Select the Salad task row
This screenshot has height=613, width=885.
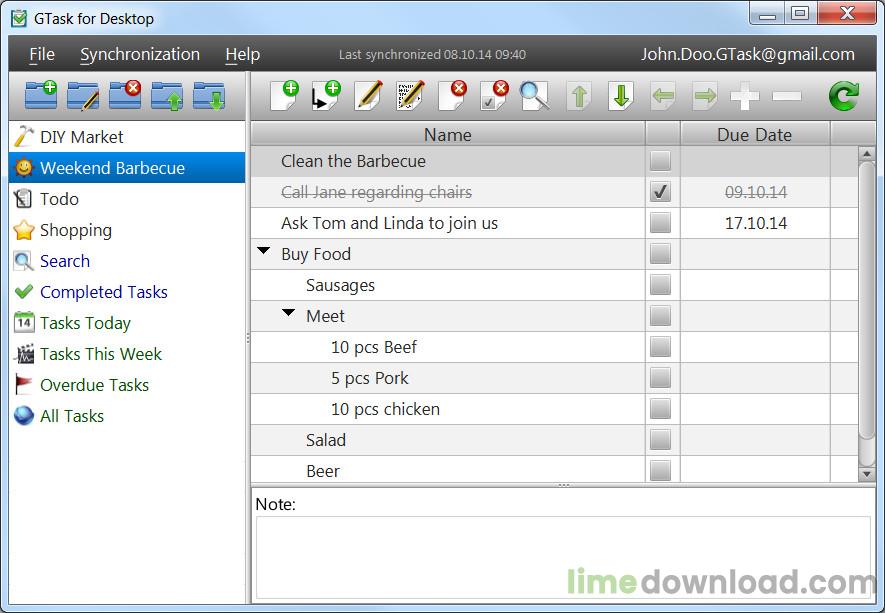tap(554, 440)
